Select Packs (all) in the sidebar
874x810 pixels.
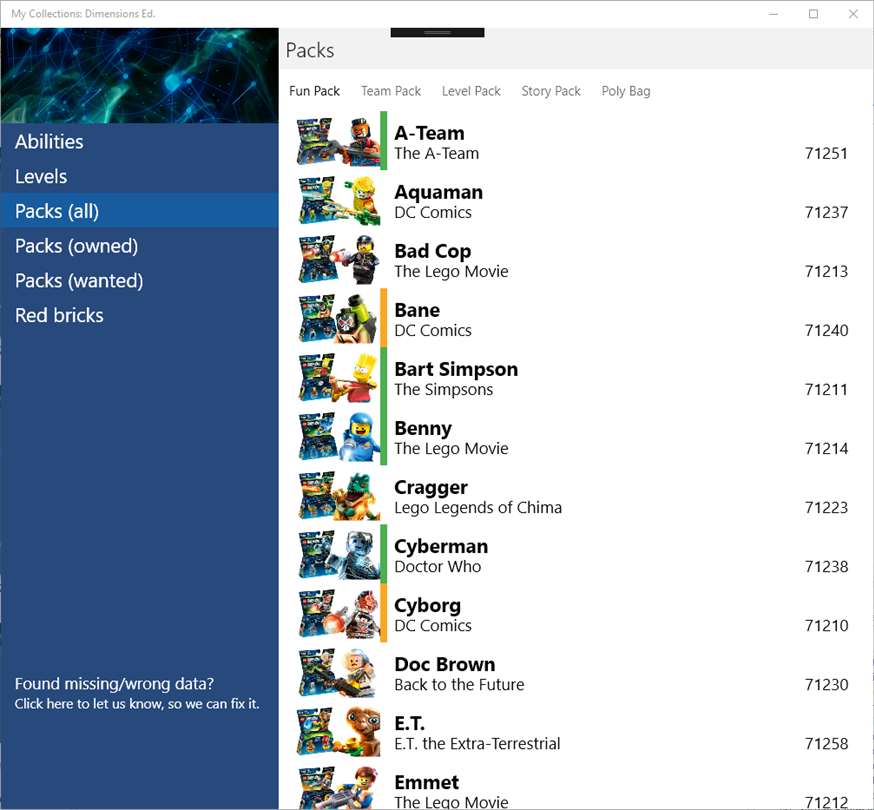pos(139,211)
